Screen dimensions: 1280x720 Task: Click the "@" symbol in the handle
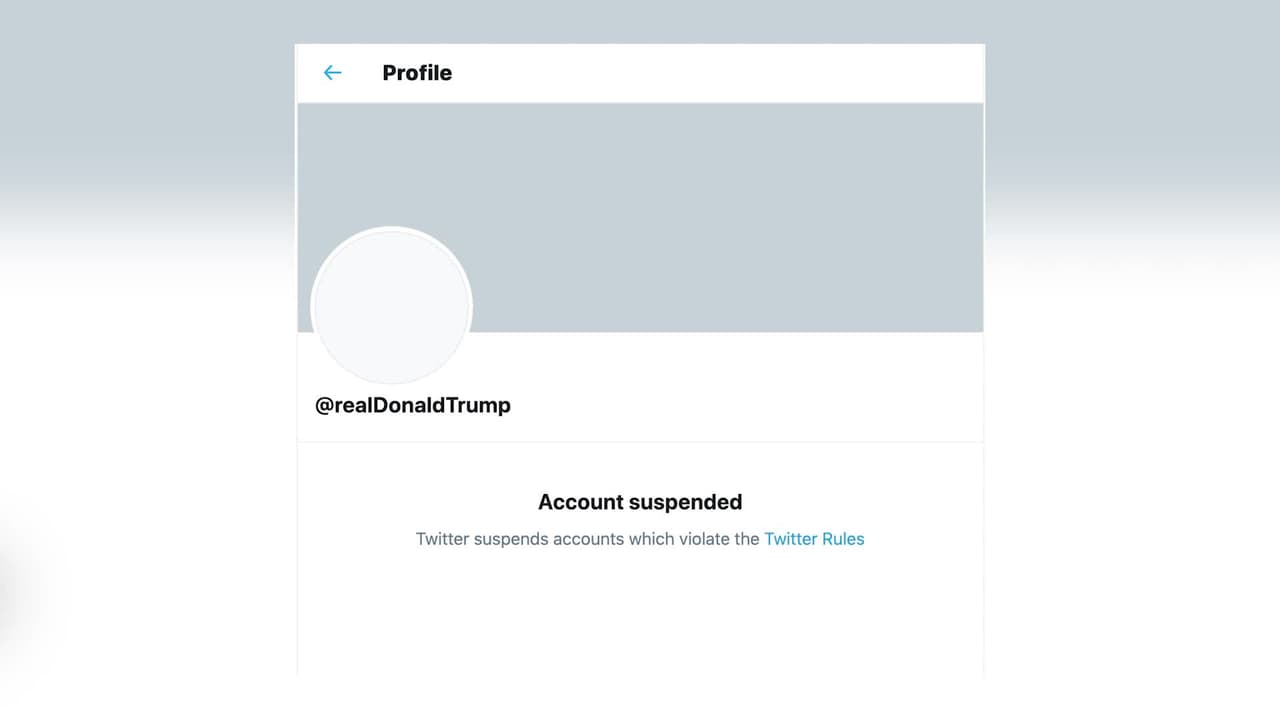[324, 405]
